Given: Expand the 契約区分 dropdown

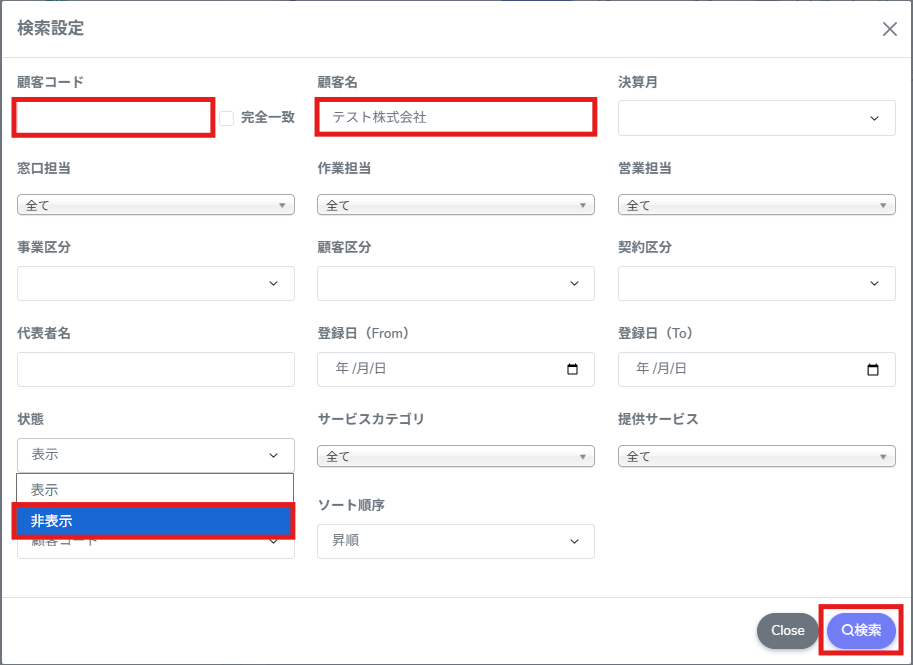Looking at the screenshot, I should [756, 284].
